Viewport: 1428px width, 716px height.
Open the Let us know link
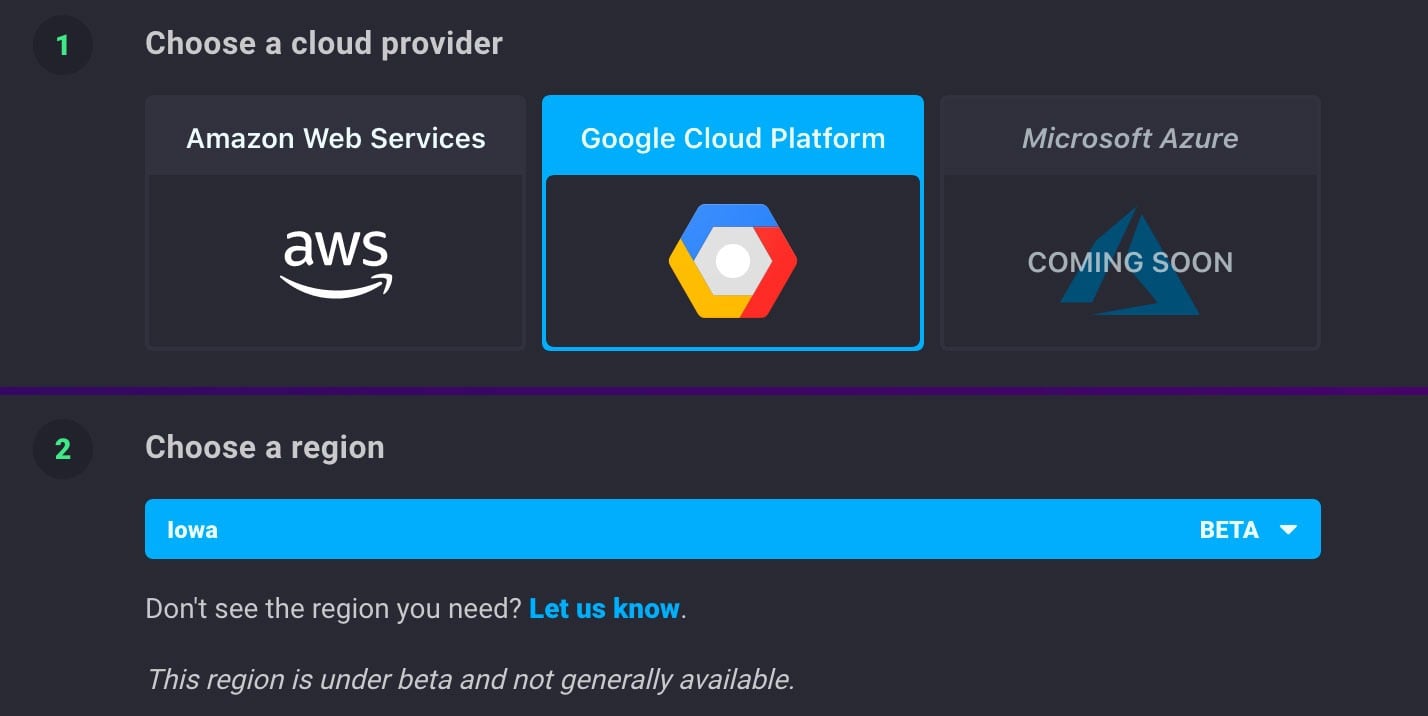click(x=604, y=608)
